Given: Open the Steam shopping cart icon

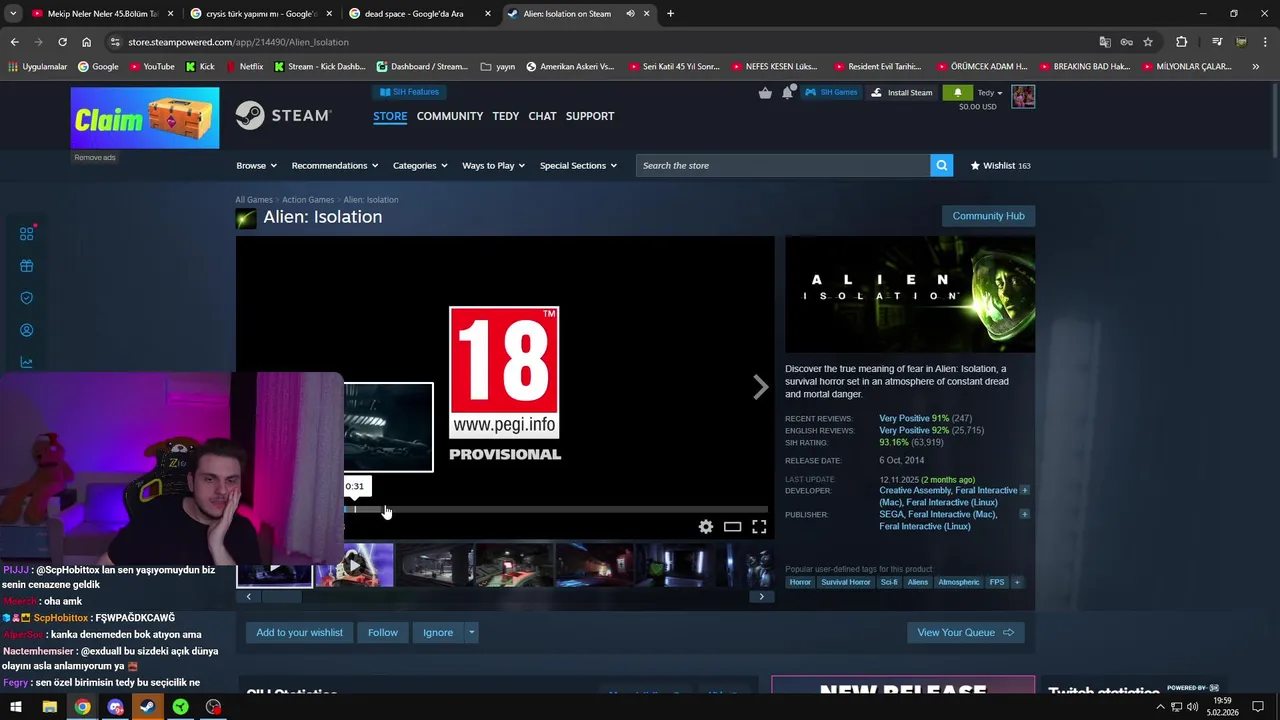Looking at the screenshot, I should [765, 93].
